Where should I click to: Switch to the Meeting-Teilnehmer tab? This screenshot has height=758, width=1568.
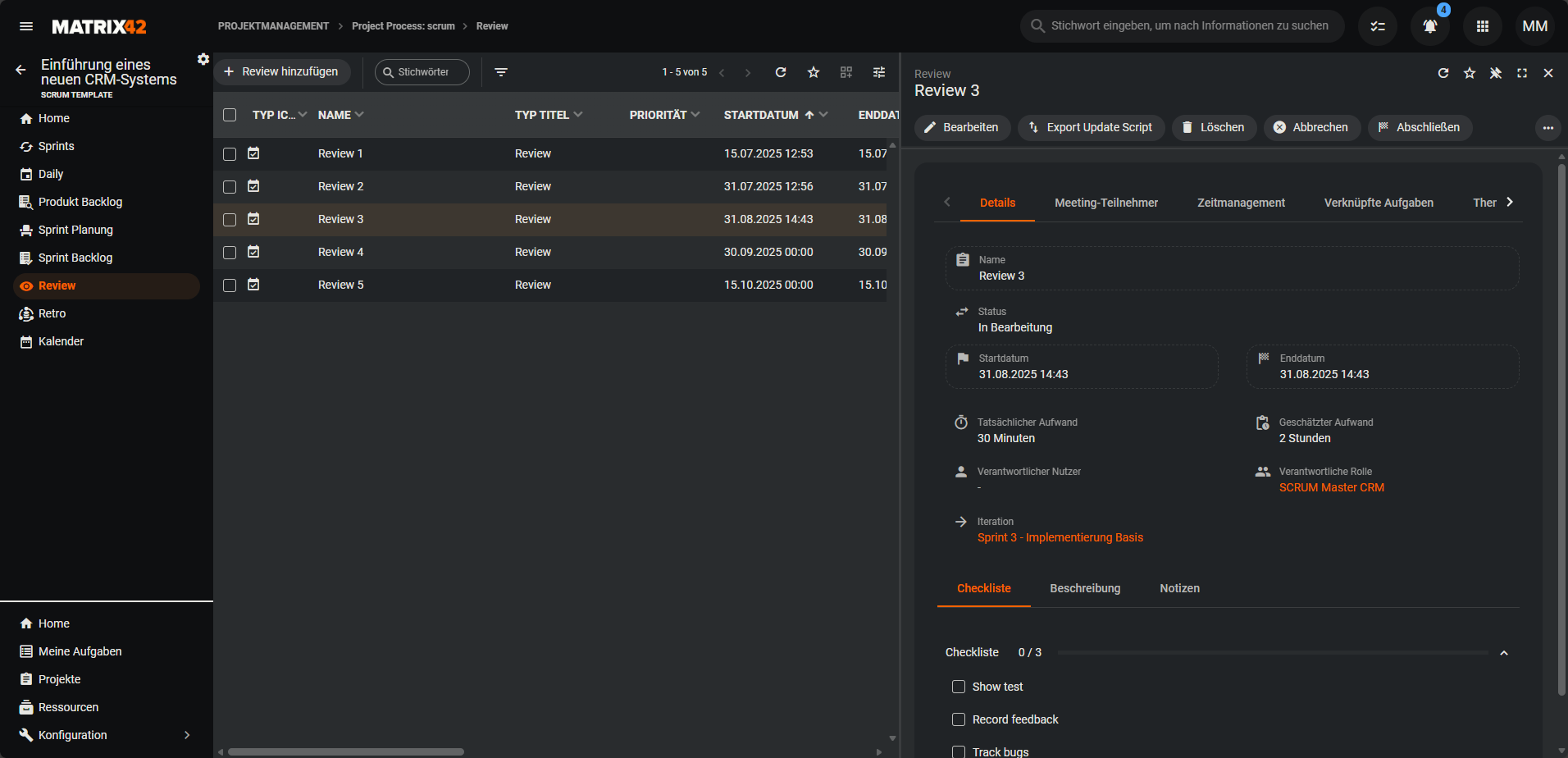pos(1106,203)
